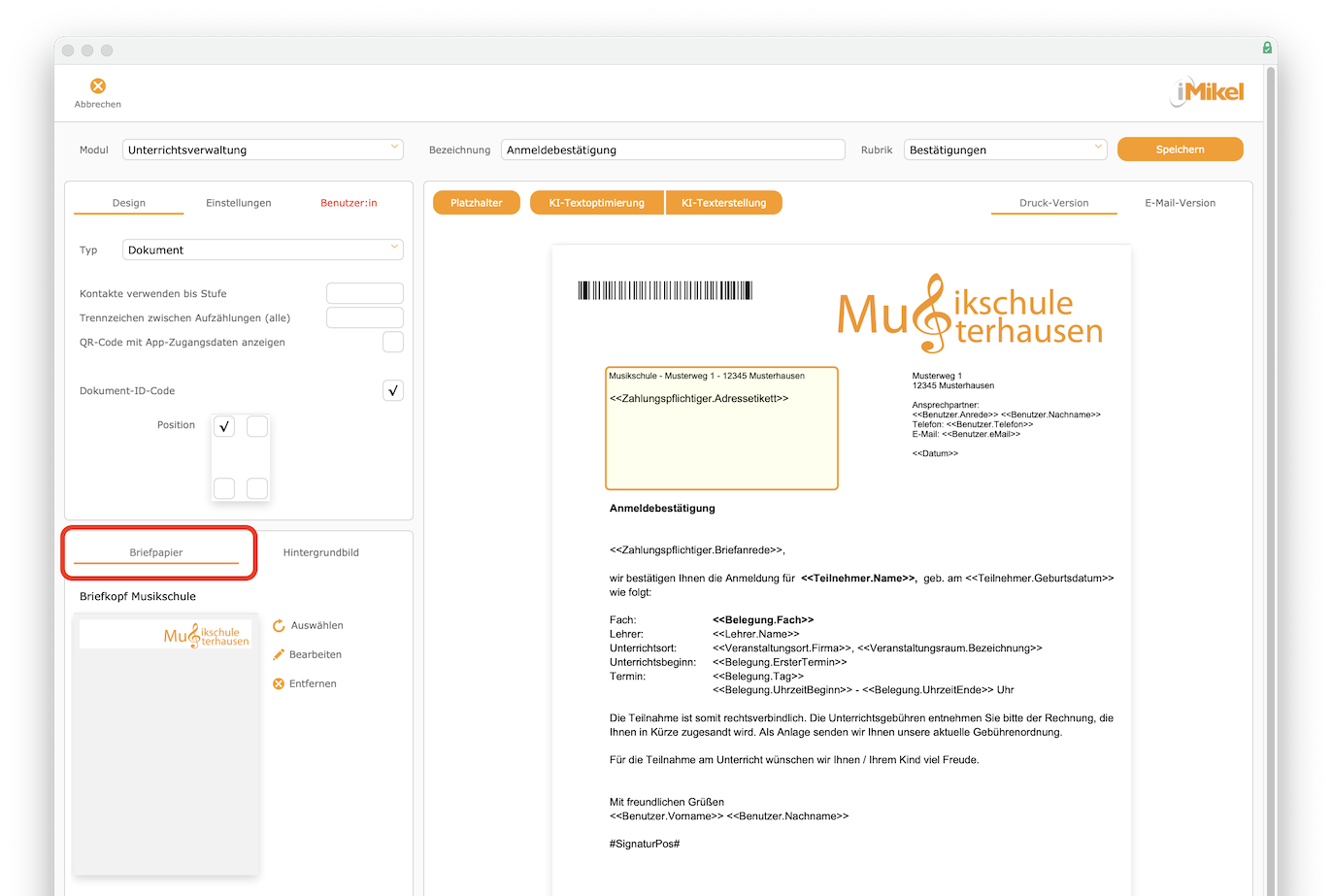Click the Bearbeiten link text
This screenshot has width=1332, height=896.
[316, 655]
